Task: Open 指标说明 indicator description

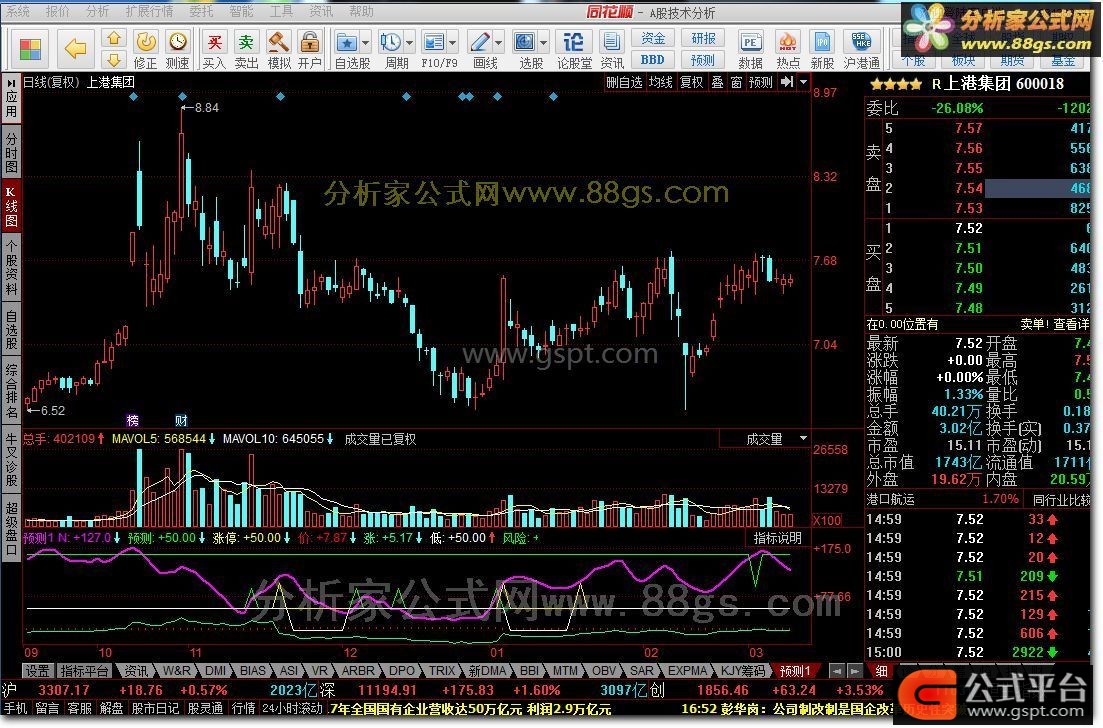Action: pos(777,537)
